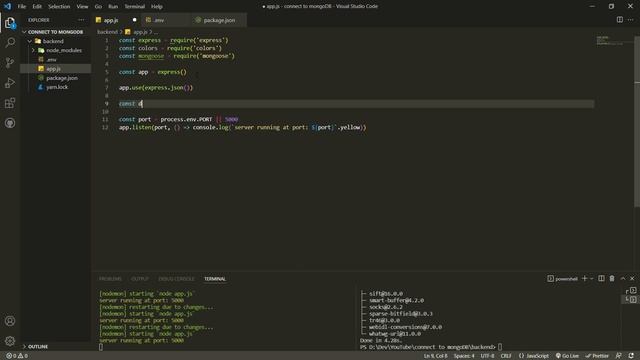Click the backend breadcrumb segment

pos(107,31)
